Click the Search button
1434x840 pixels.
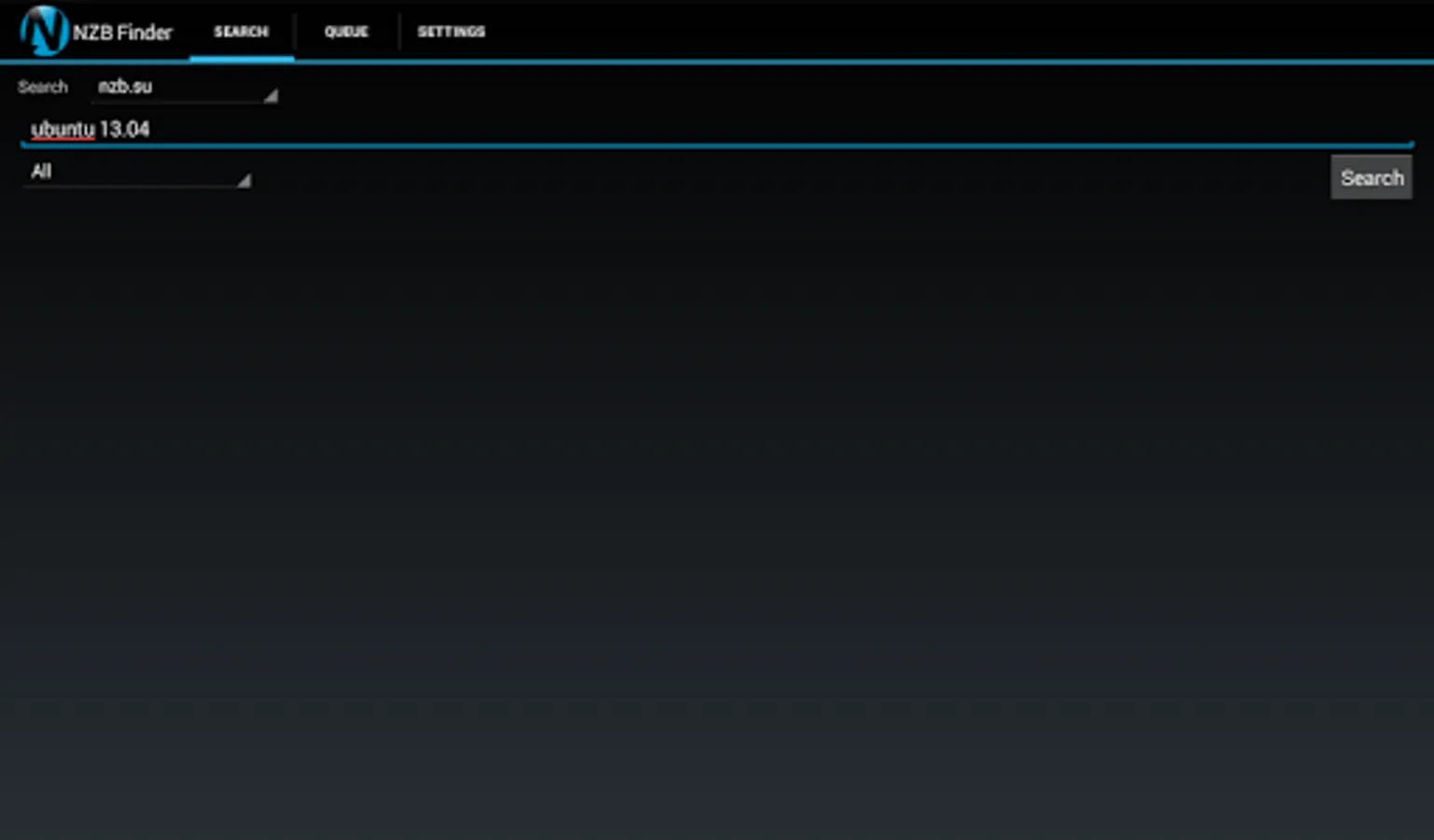(1371, 177)
